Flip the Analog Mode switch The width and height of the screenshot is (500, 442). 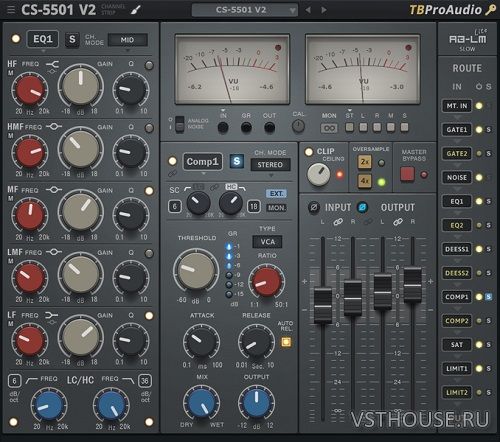pos(180,124)
